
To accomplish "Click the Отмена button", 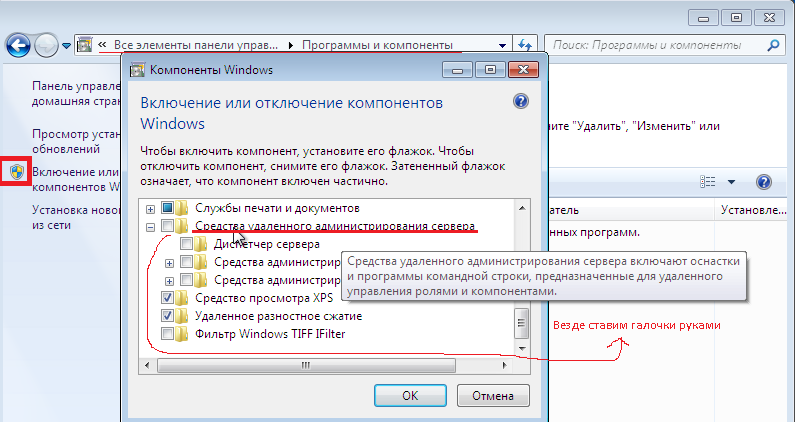I will tap(493, 396).
